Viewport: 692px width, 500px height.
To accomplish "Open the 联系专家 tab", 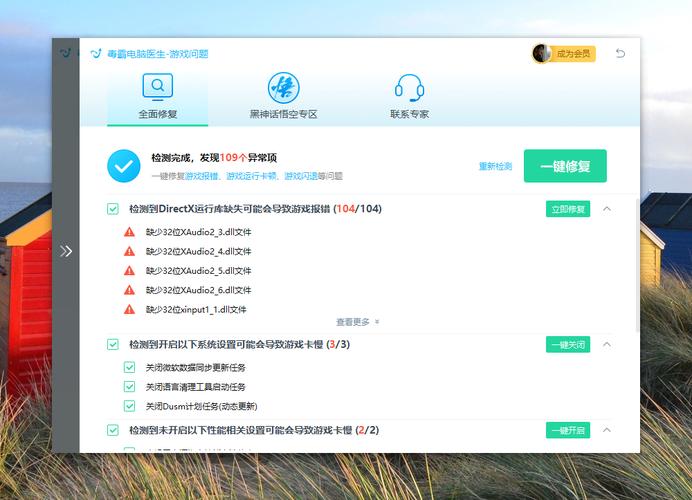I will point(409,96).
